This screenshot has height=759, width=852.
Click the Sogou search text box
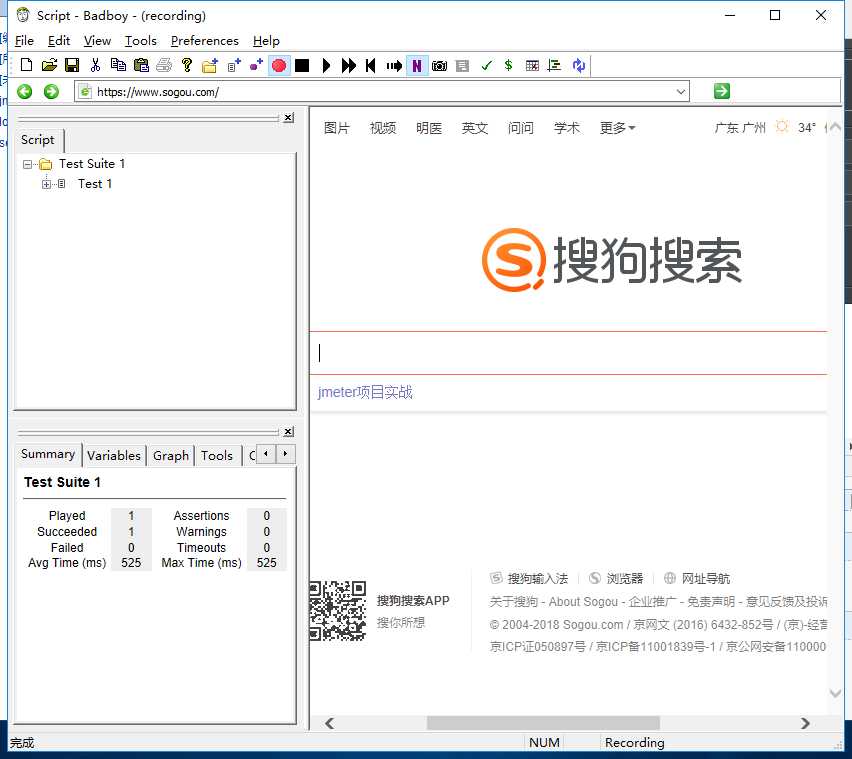coord(568,353)
